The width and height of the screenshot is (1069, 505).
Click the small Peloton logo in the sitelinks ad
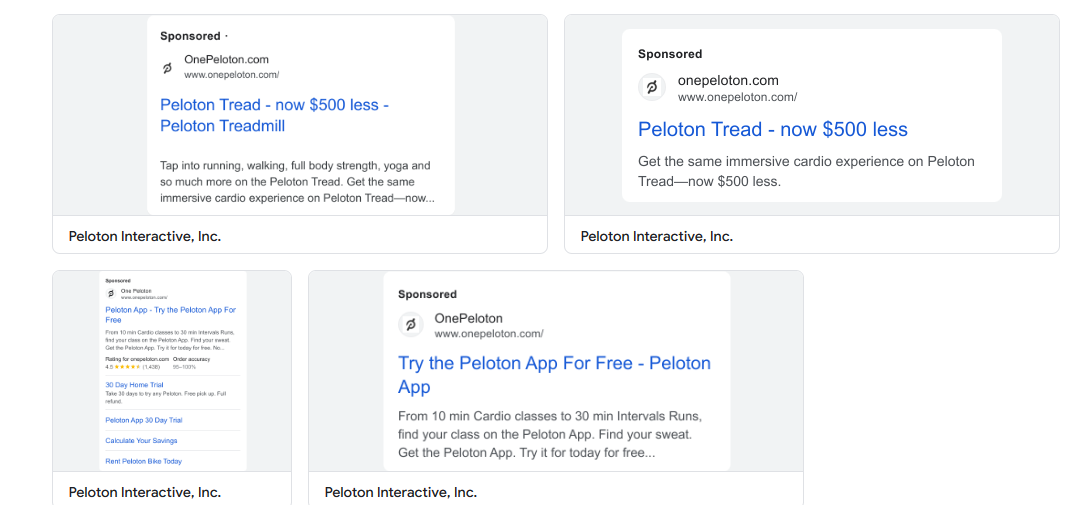coord(111,293)
